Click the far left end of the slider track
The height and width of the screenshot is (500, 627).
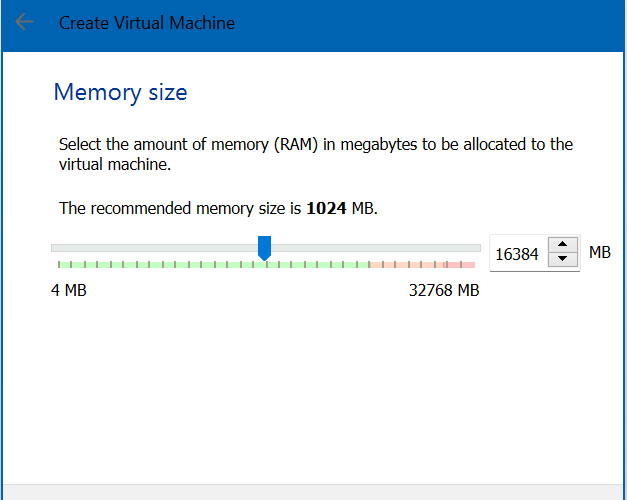54,247
